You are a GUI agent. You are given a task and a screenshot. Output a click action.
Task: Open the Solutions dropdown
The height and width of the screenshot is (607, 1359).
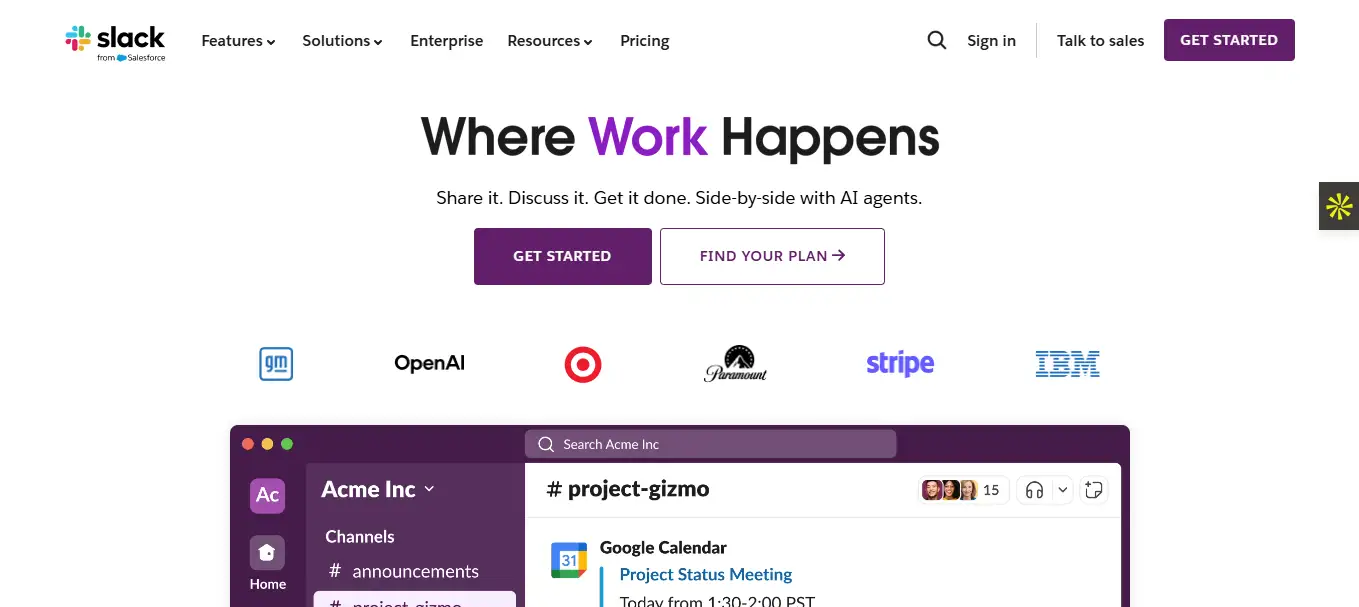coord(341,41)
